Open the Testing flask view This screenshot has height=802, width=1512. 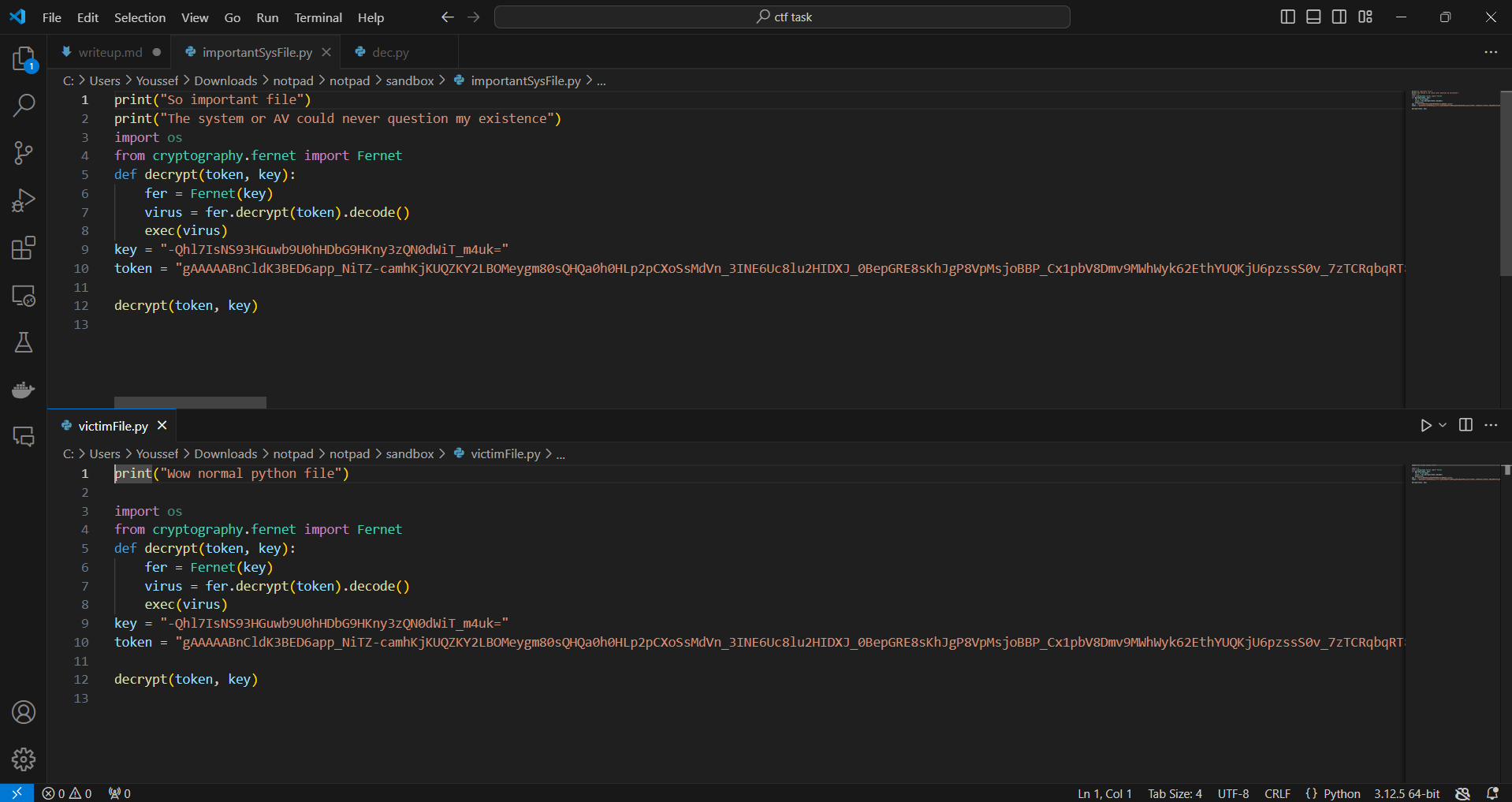pyautogui.click(x=23, y=342)
